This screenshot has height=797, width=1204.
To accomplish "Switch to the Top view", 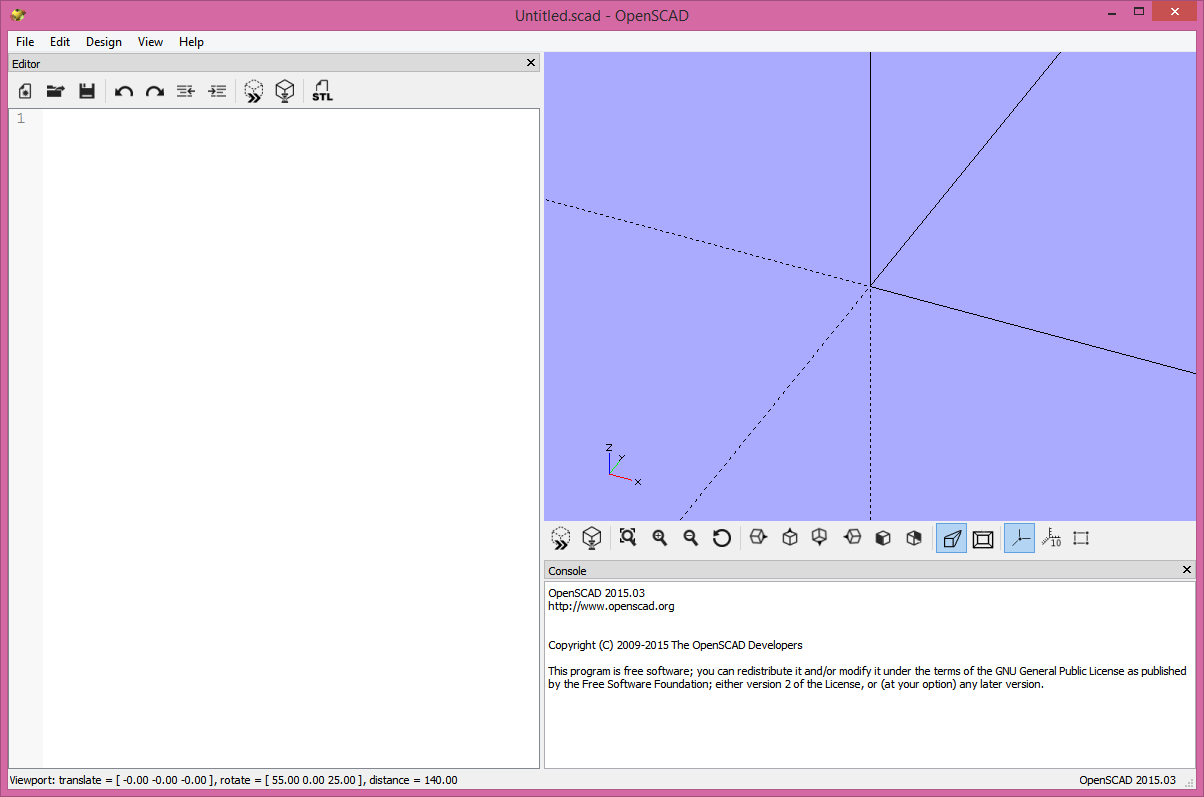I will [x=789, y=537].
